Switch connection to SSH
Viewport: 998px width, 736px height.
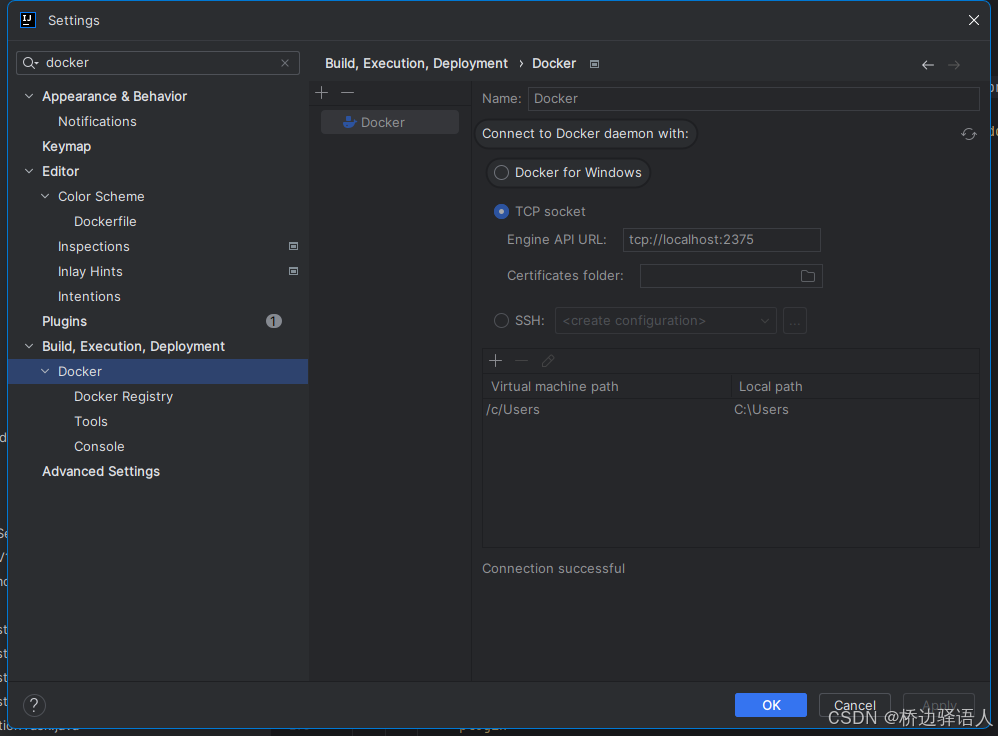[x=501, y=320]
